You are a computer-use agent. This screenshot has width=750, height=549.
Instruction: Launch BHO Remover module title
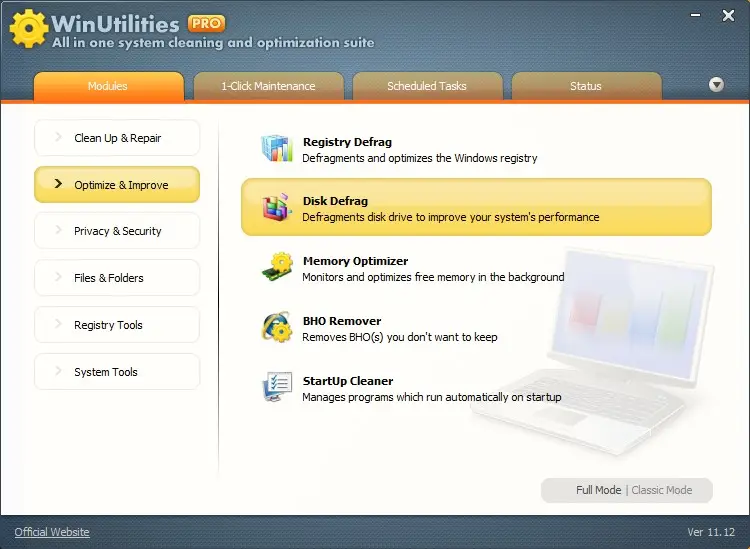point(342,321)
